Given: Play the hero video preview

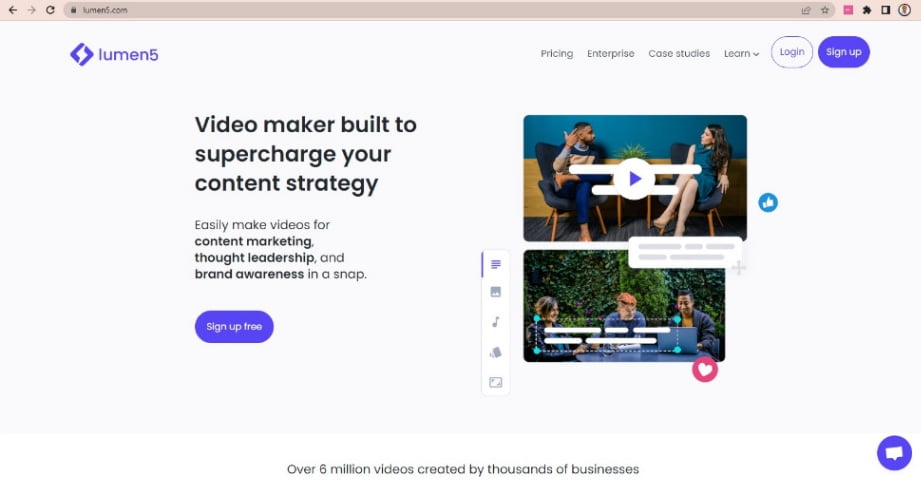Looking at the screenshot, I should click(x=634, y=179).
